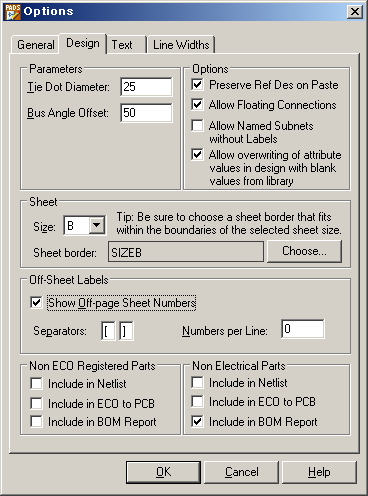The height and width of the screenshot is (496, 368).
Task: Click the Tie Dot Diameter field
Action: 146,87
